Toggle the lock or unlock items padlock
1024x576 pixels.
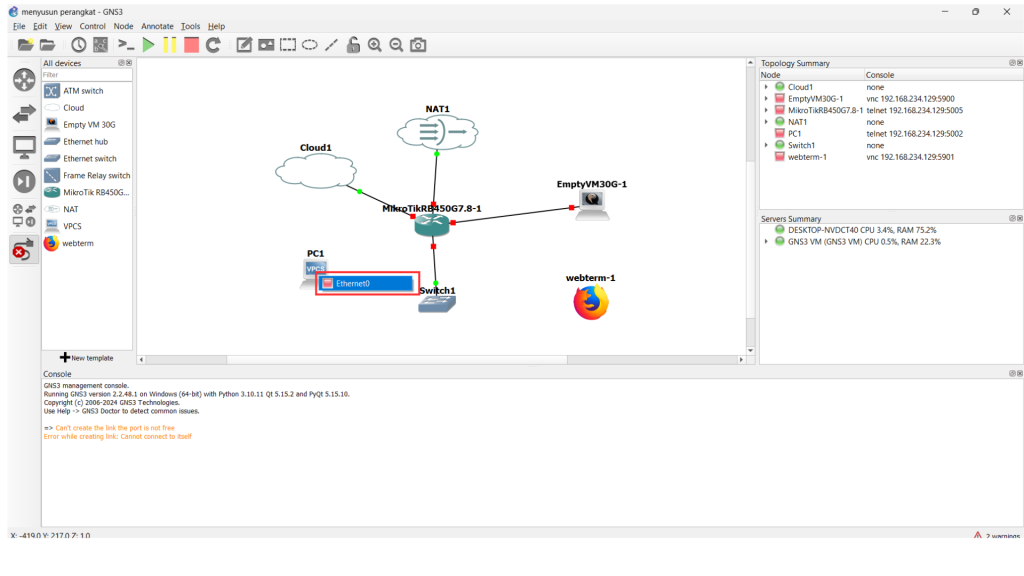(353, 45)
